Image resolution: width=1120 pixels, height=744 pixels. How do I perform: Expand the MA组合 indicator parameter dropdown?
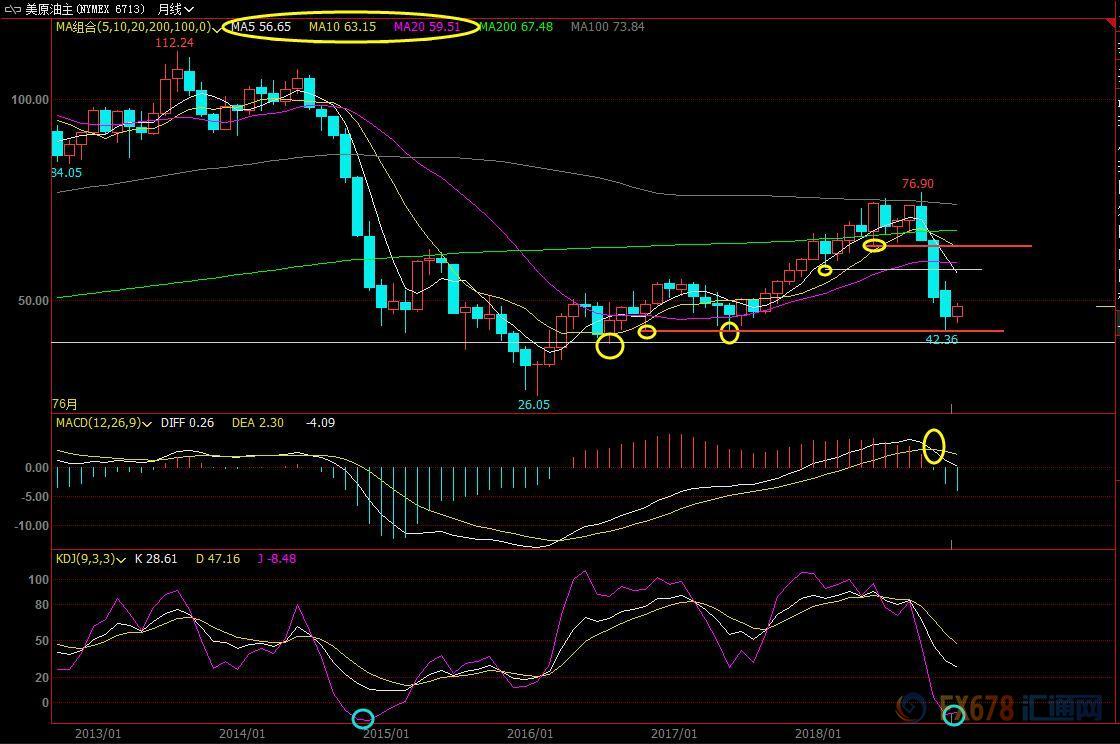coord(218,27)
